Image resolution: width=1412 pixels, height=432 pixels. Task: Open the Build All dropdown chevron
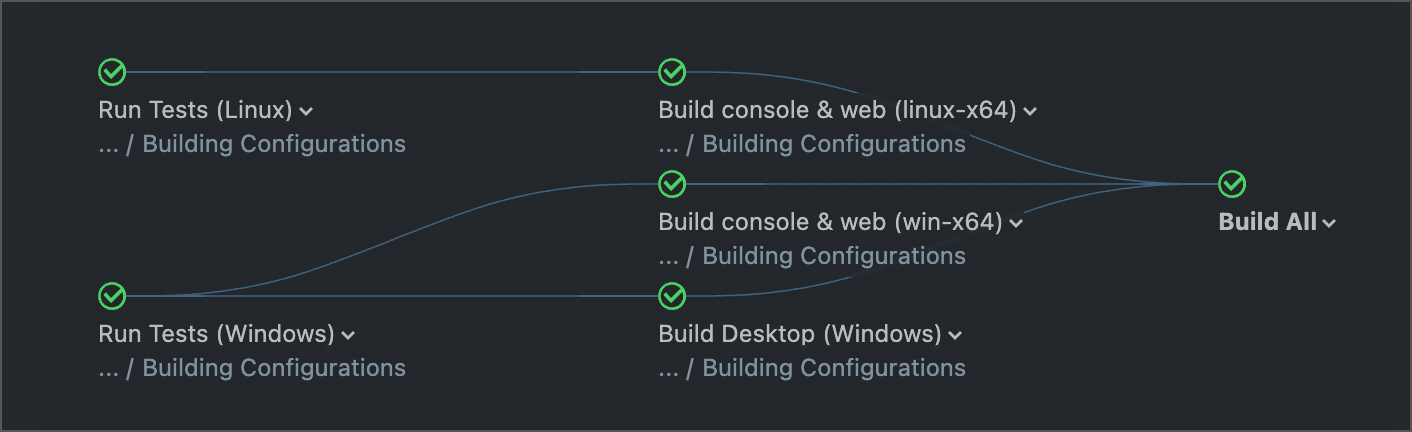(x=1329, y=223)
